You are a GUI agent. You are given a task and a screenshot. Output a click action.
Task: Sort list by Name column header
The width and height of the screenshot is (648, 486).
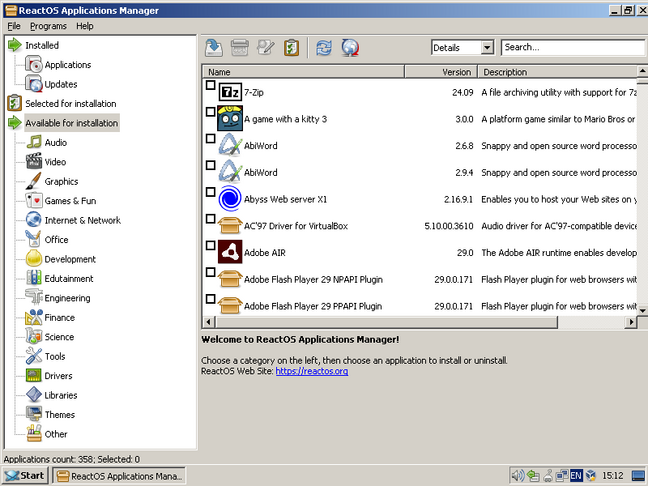pyautogui.click(x=303, y=72)
